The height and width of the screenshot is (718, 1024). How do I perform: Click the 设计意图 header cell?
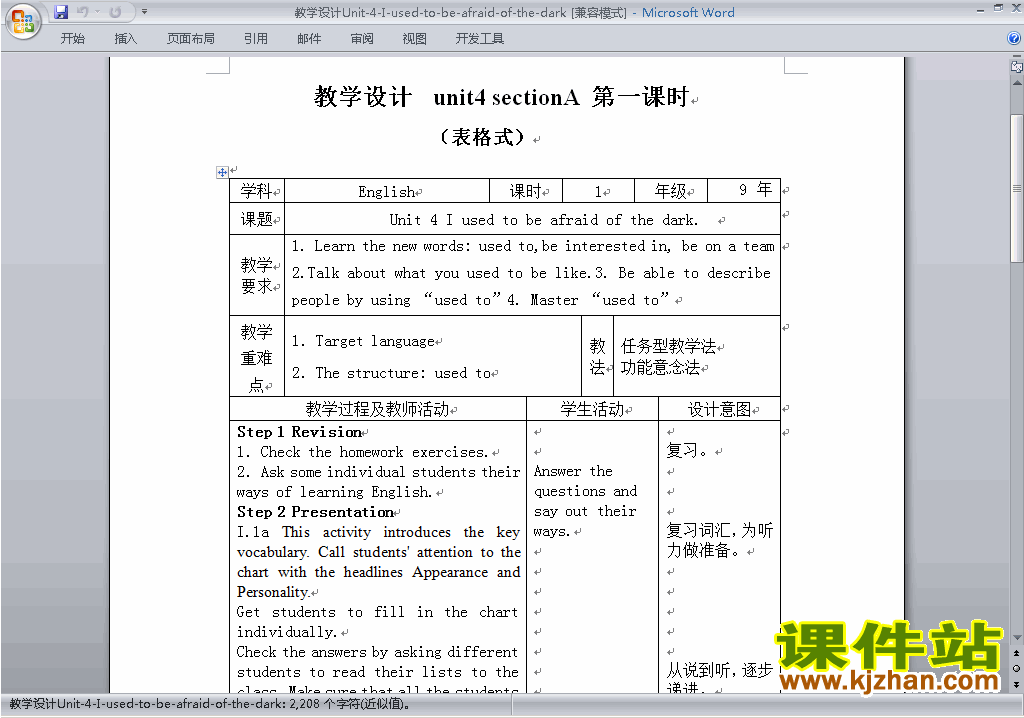(719, 410)
